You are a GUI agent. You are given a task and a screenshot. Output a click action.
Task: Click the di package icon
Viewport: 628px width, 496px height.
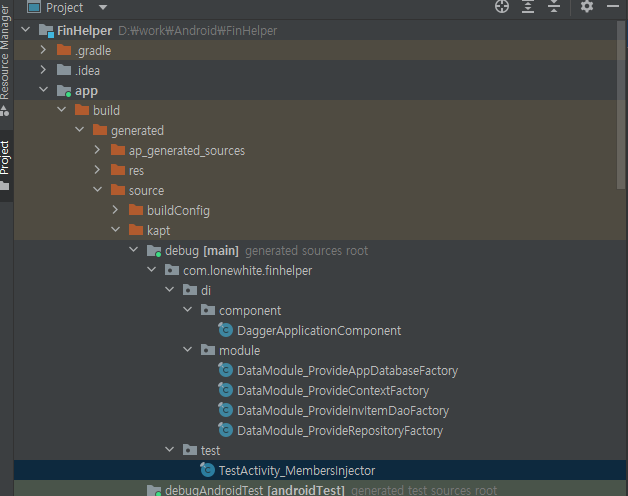pyautogui.click(x=190, y=290)
